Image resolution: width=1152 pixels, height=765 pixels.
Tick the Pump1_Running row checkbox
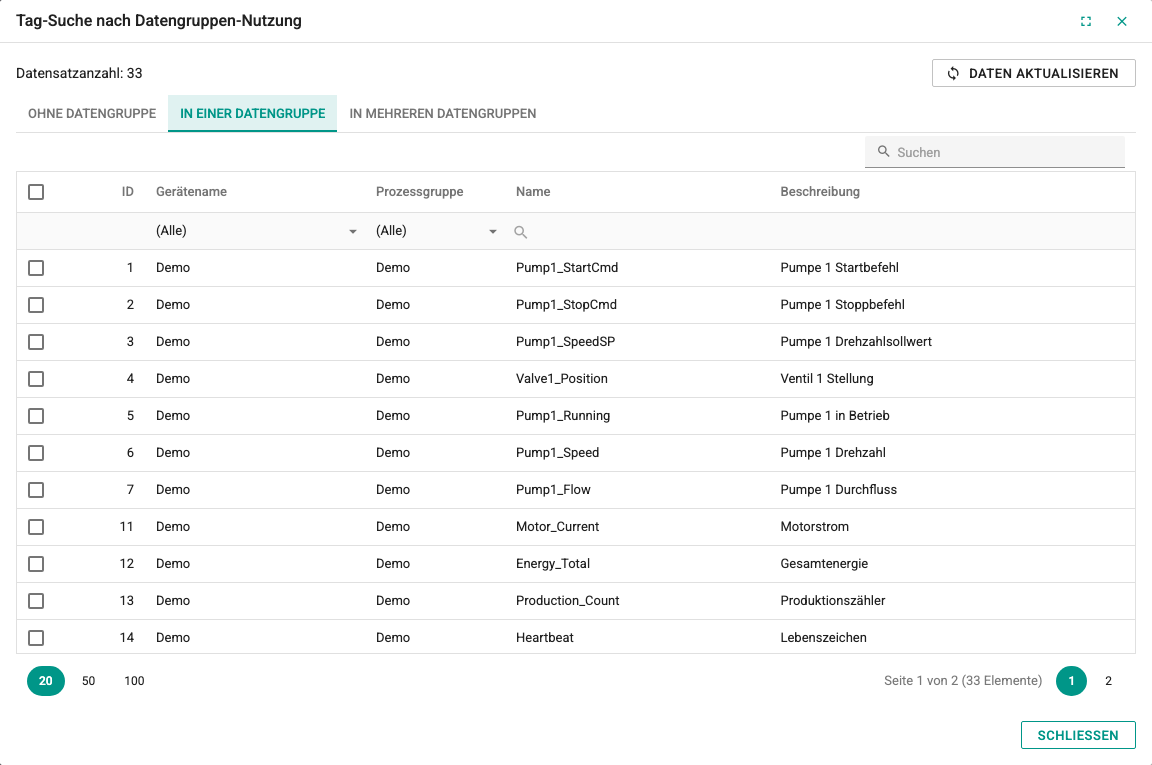[36, 416]
